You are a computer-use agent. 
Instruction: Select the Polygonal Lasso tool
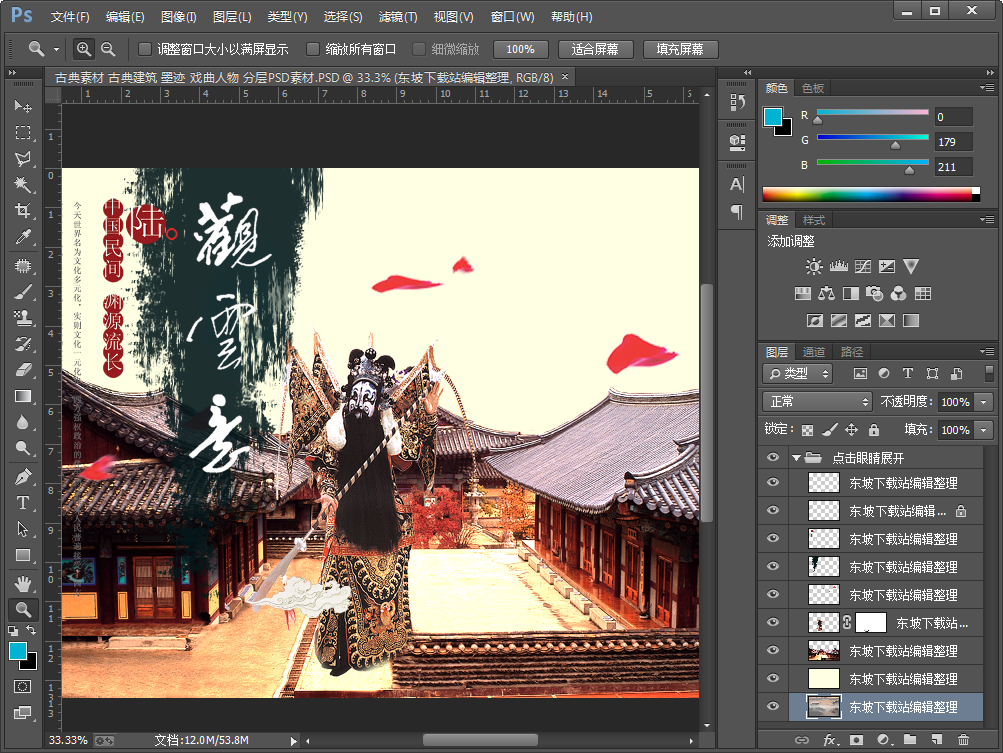coord(23,159)
